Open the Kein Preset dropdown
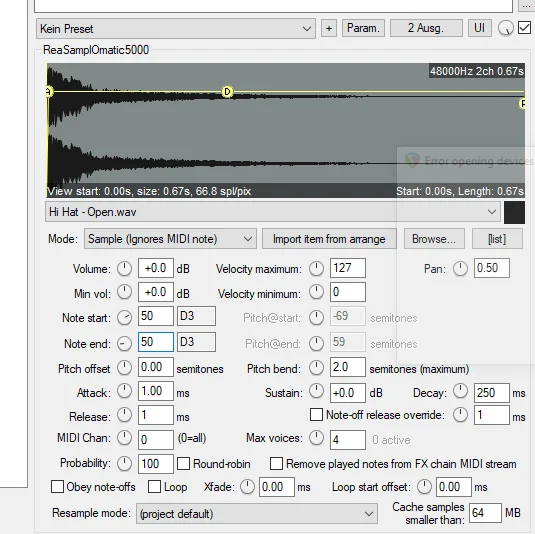 176,29
